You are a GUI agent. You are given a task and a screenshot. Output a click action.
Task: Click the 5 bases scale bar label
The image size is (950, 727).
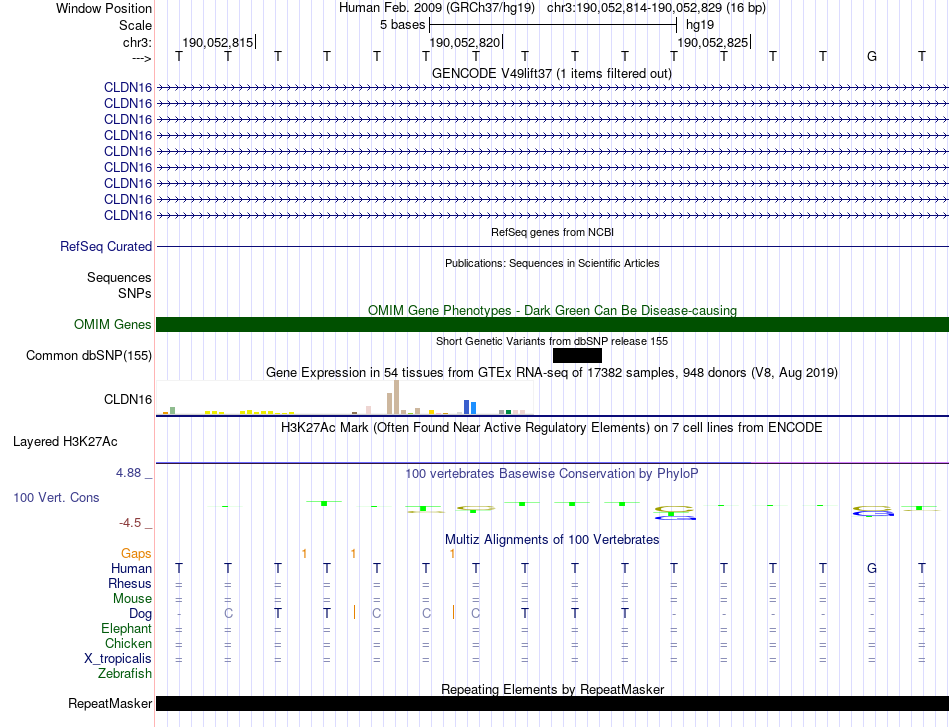[x=402, y=25]
